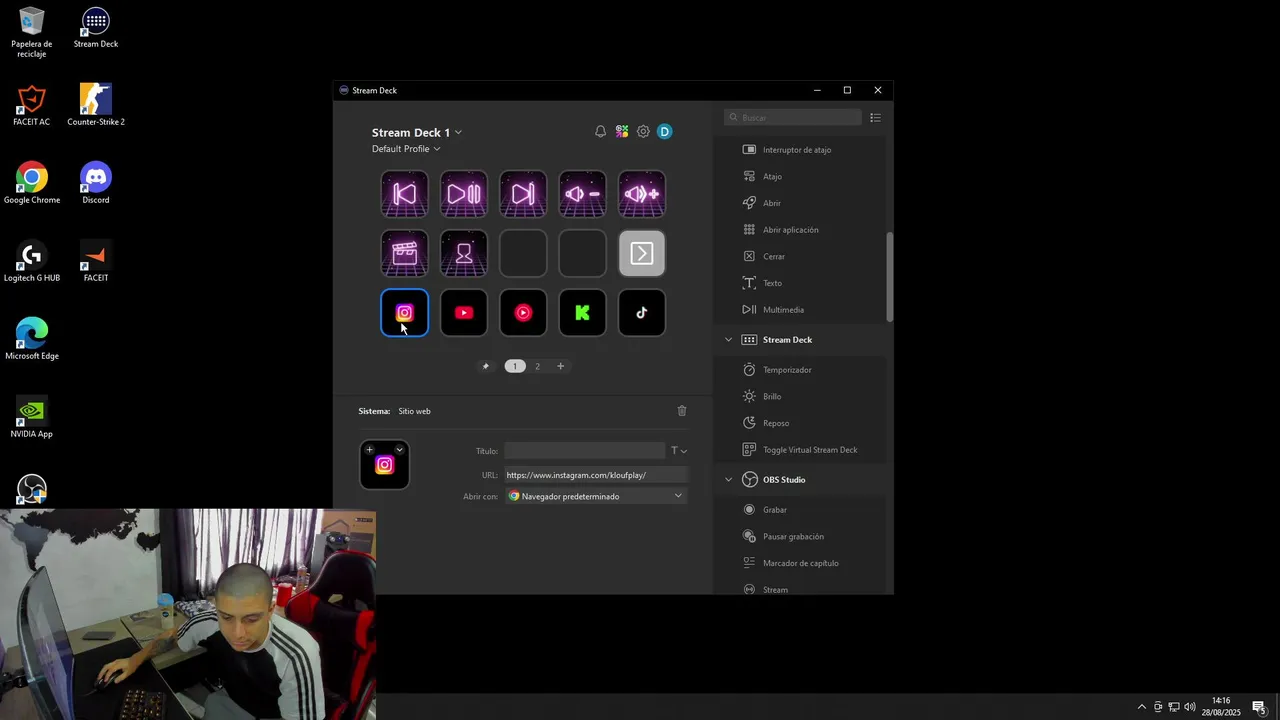Screen dimensions: 1280x720
Task: Open the device selector Stream Deck 1
Action: click(x=417, y=132)
